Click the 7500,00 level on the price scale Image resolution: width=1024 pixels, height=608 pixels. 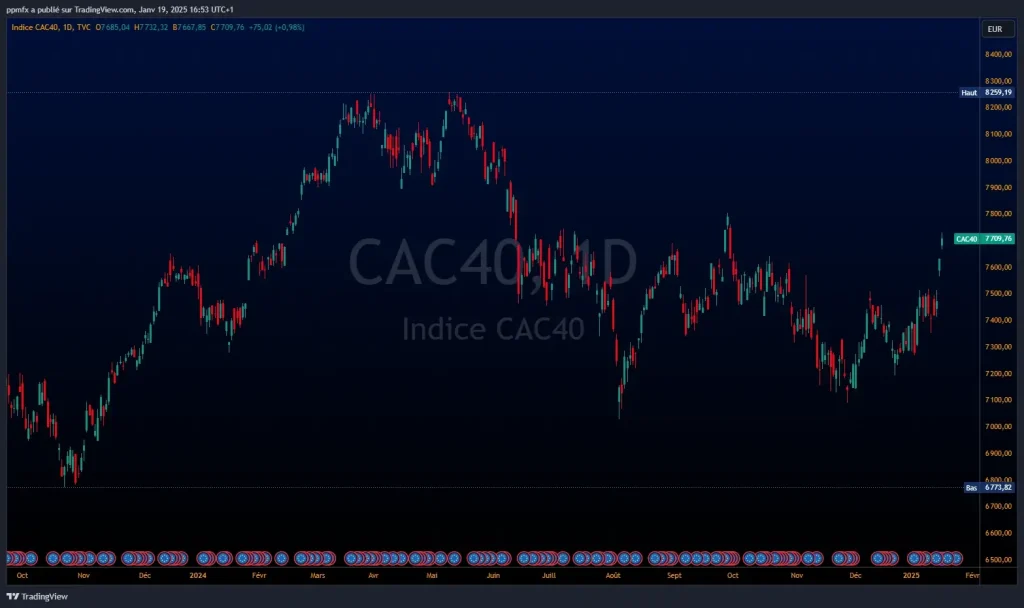point(999,294)
